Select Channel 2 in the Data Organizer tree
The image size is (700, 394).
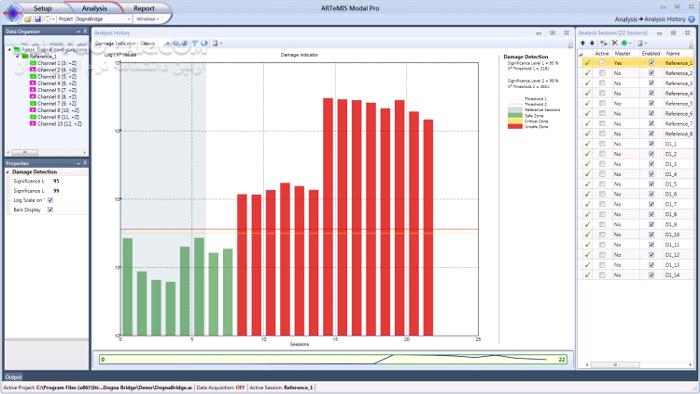(x=56, y=70)
